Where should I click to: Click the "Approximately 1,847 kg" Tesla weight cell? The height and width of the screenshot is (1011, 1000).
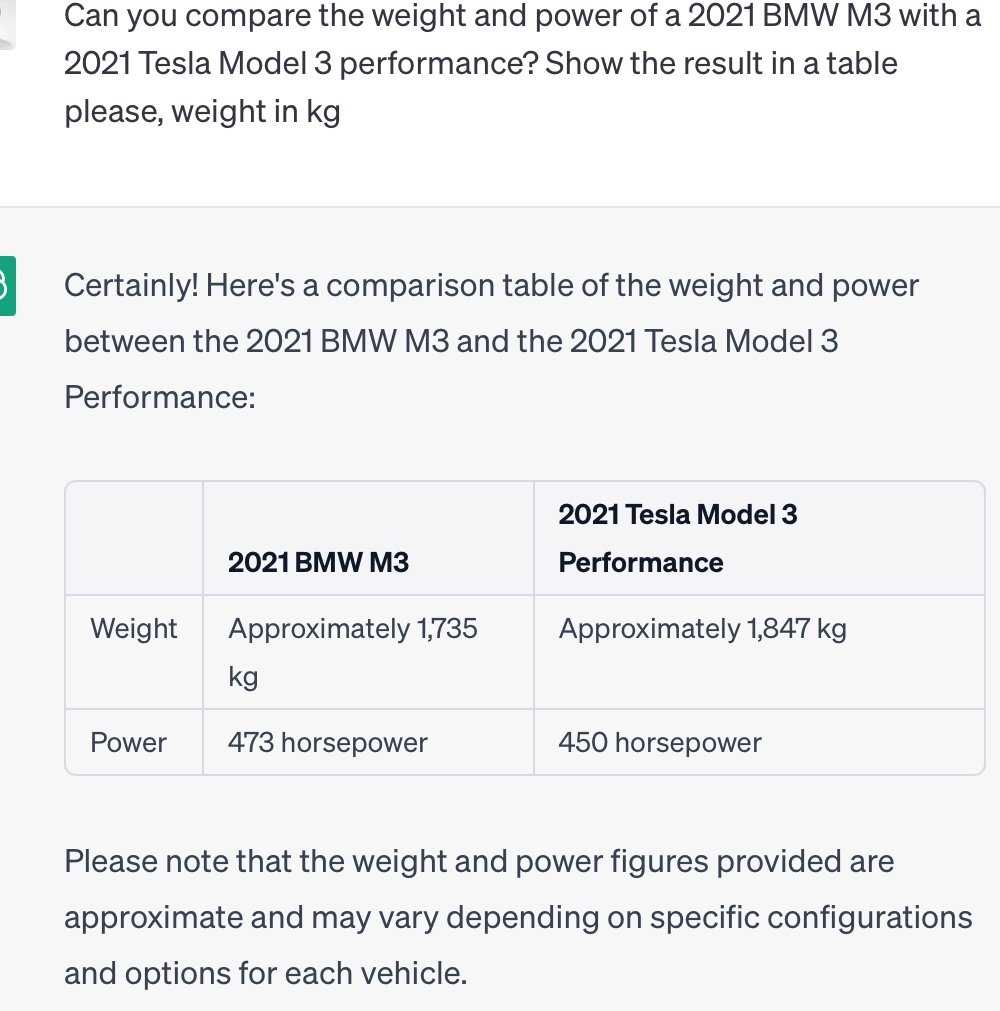click(x=702, y=629)
